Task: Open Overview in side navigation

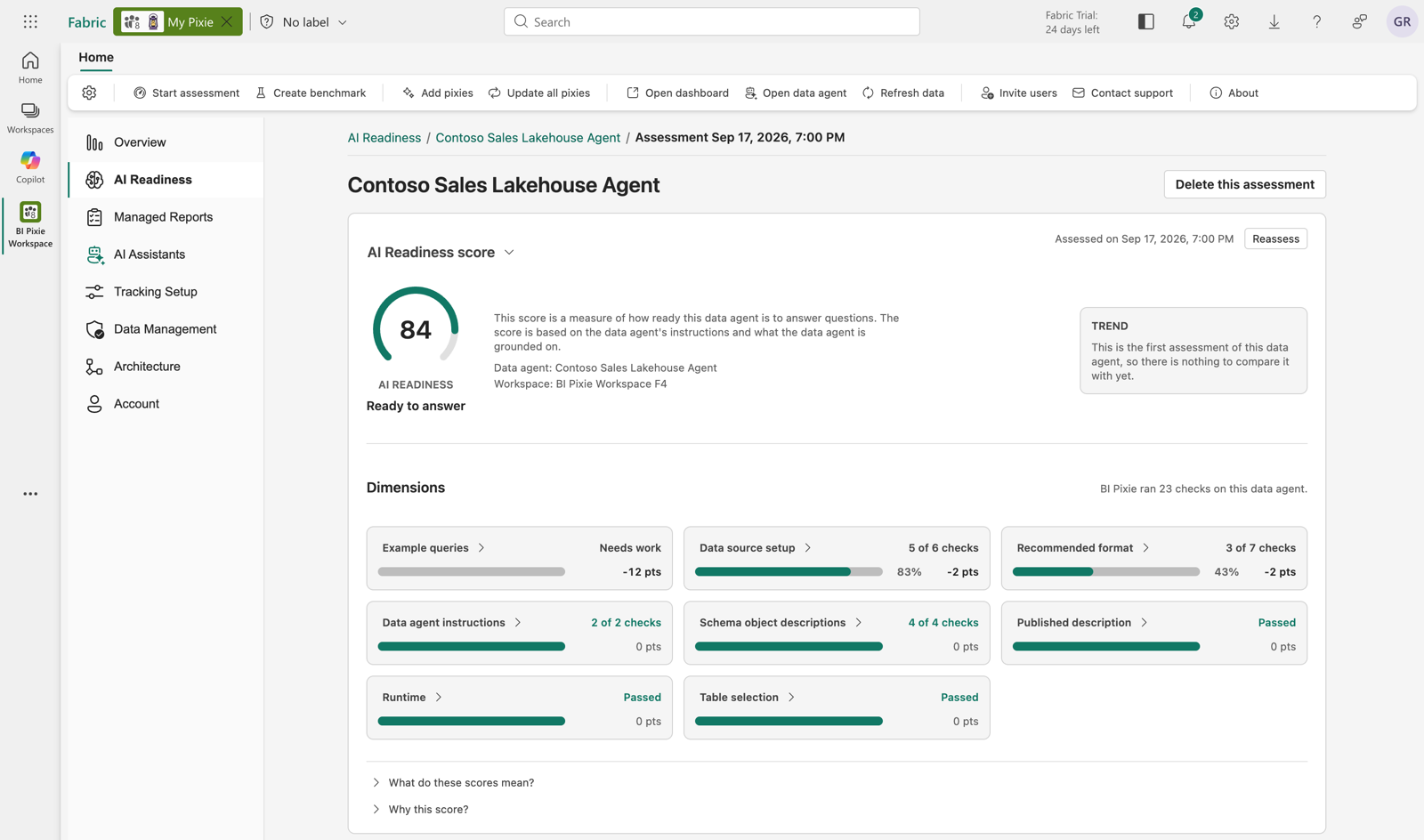Action: (166, 142)
